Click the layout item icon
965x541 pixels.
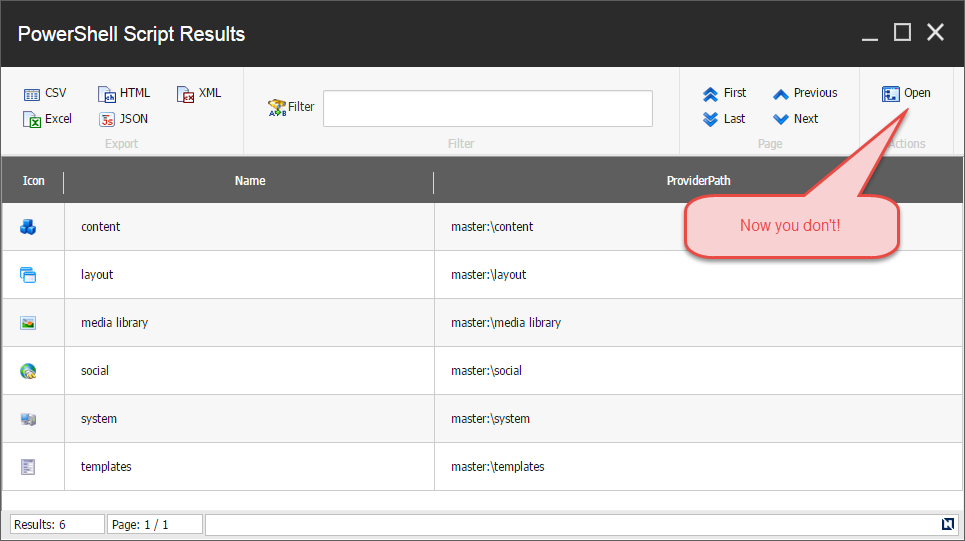28,275
